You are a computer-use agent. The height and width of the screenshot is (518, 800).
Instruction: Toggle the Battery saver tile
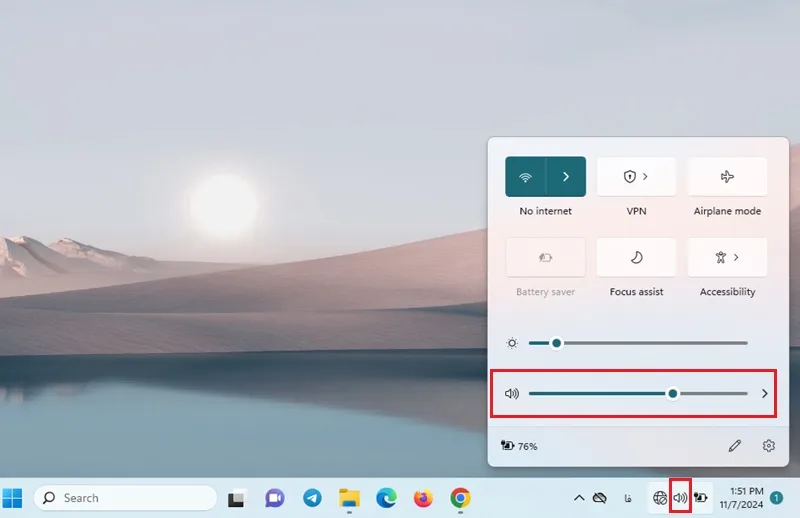point(545,257)
